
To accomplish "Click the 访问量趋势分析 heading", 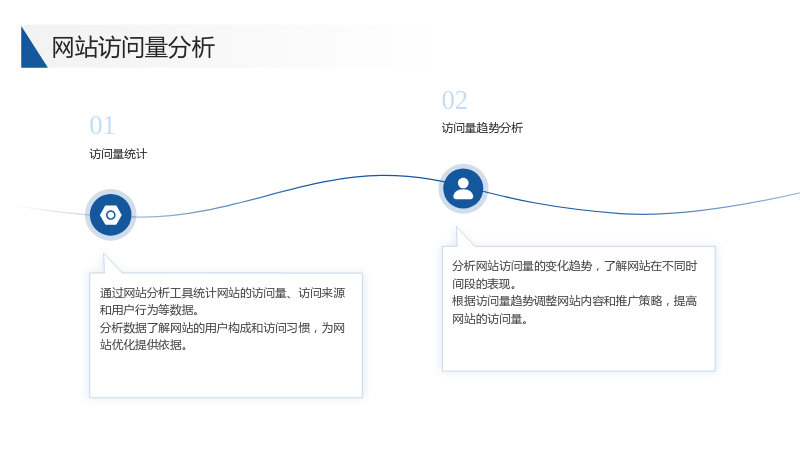I will [482, 128].
